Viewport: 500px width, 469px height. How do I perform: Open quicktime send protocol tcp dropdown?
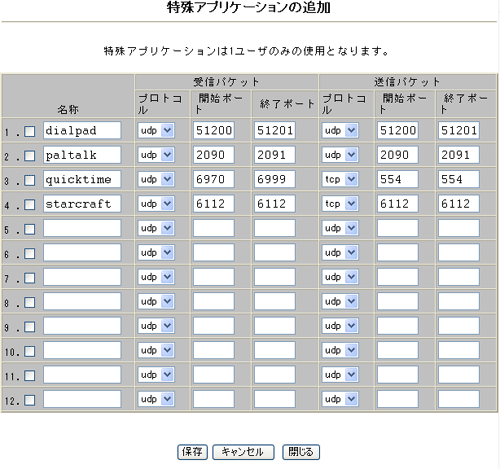(340, 179)
